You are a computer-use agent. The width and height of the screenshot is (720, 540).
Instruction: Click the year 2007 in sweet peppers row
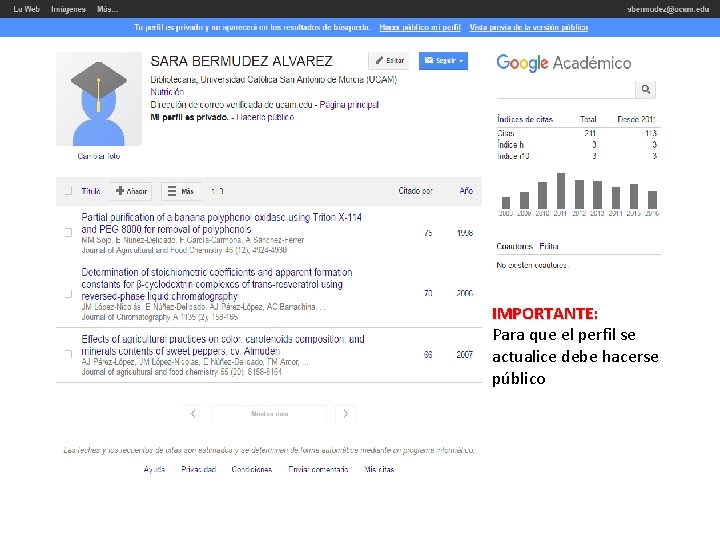click(x=464, y=354)
